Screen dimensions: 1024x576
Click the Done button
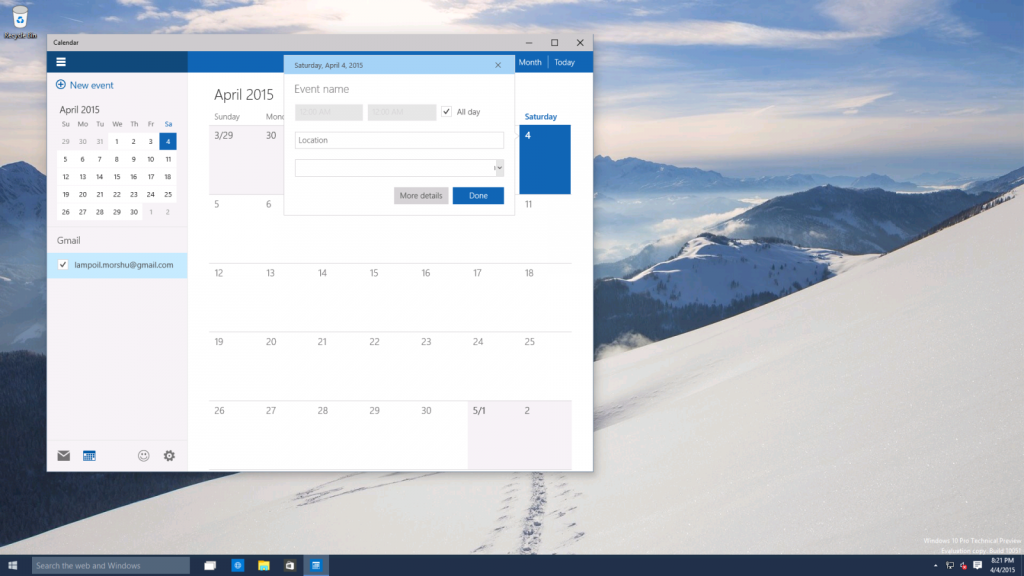478,195
